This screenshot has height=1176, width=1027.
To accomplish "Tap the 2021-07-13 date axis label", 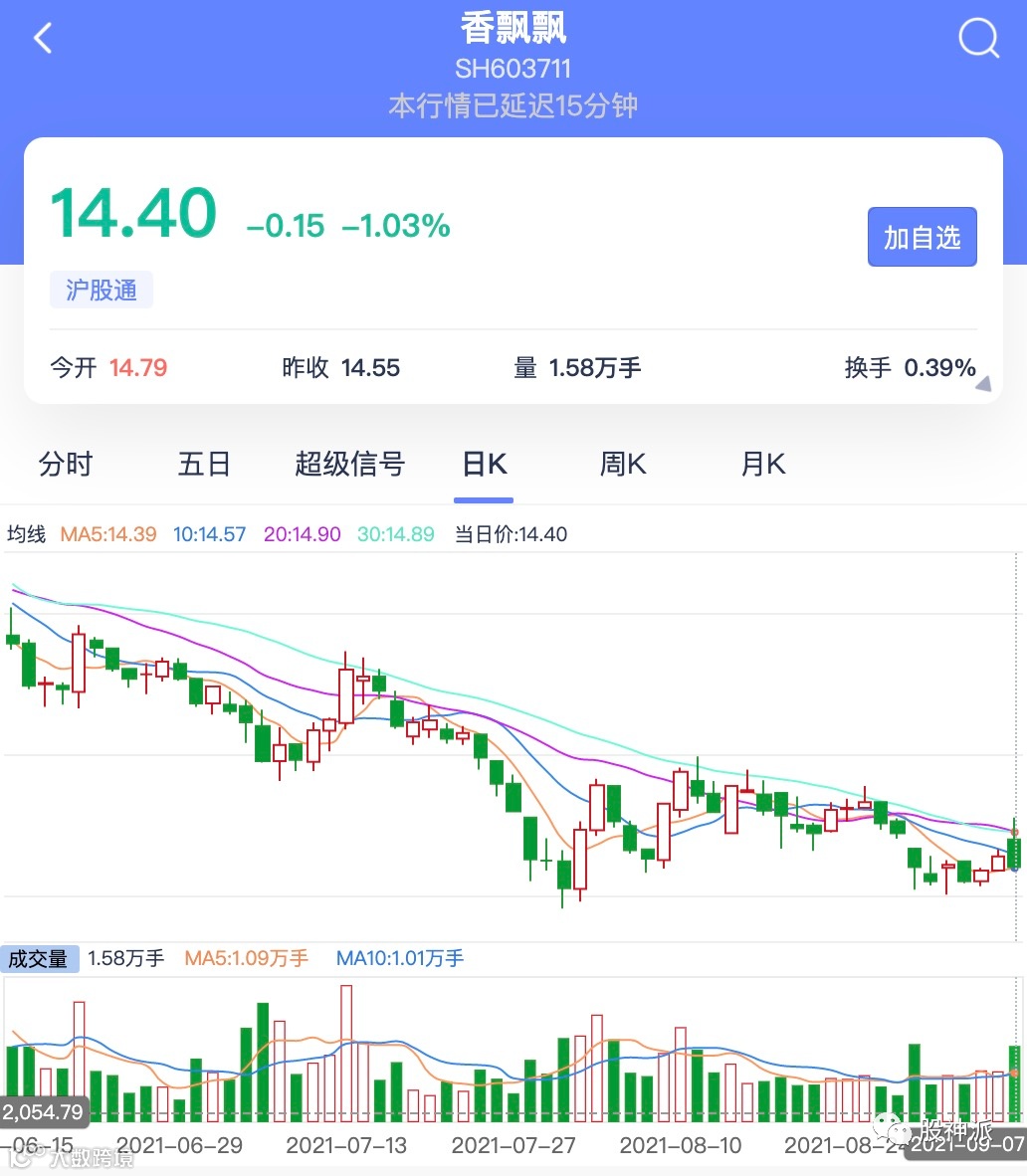I will click(x=346, y=1145).
